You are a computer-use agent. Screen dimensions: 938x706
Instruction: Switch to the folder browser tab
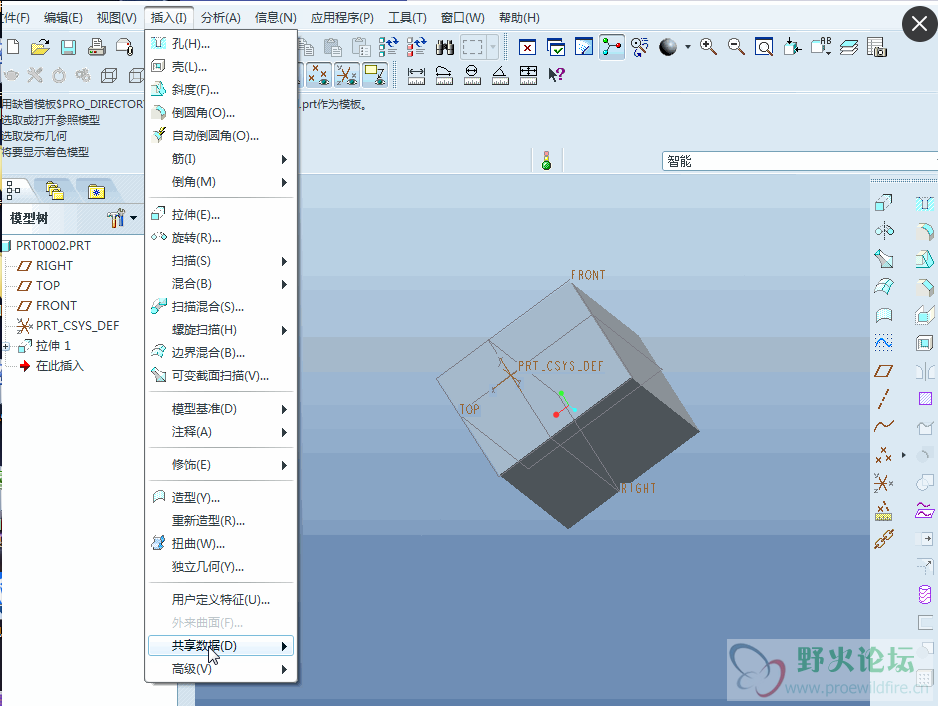click(54, 191)
